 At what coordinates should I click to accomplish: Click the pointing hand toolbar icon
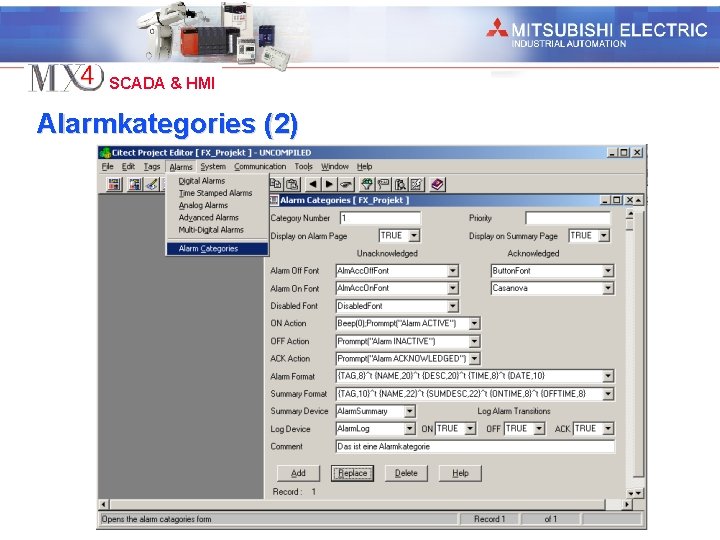click(x=346, y=184)
